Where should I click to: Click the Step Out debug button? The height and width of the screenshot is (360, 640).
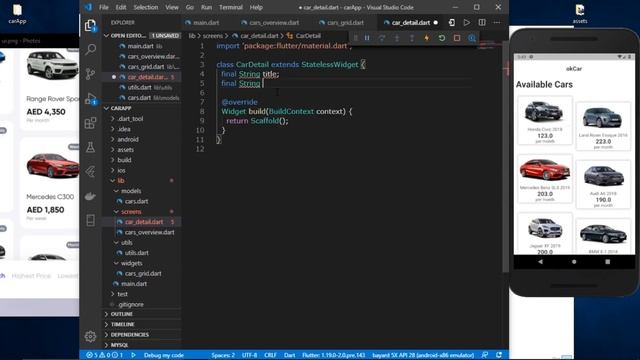click(412, 38)
